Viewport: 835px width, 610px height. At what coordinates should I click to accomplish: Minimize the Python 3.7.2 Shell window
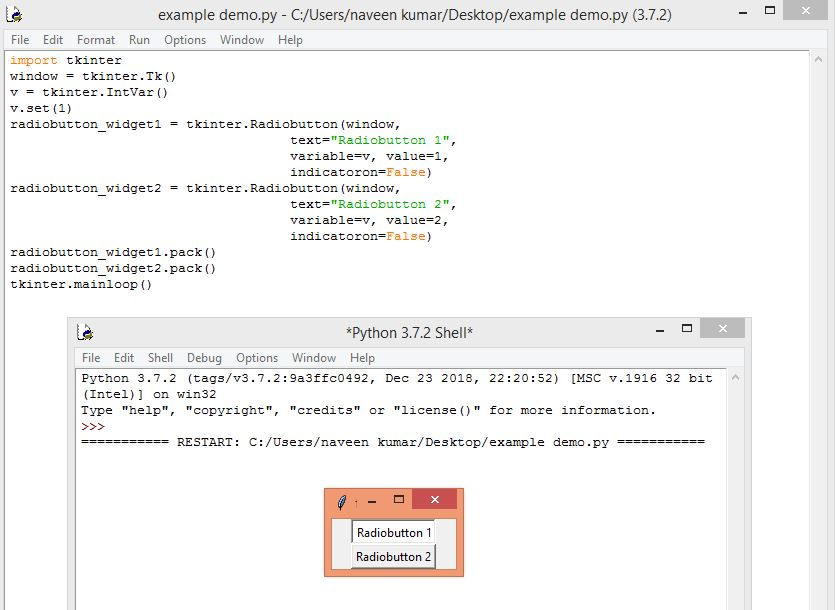pos(660,330)
